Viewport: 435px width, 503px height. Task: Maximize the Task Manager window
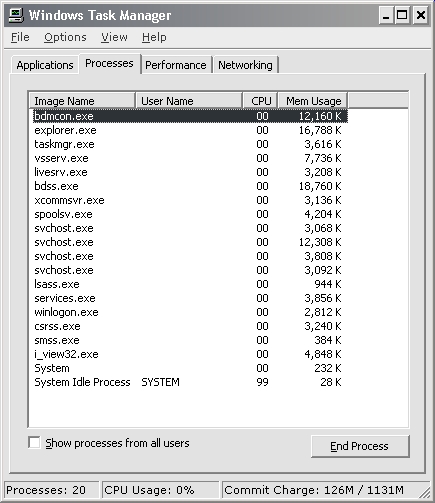402,15
